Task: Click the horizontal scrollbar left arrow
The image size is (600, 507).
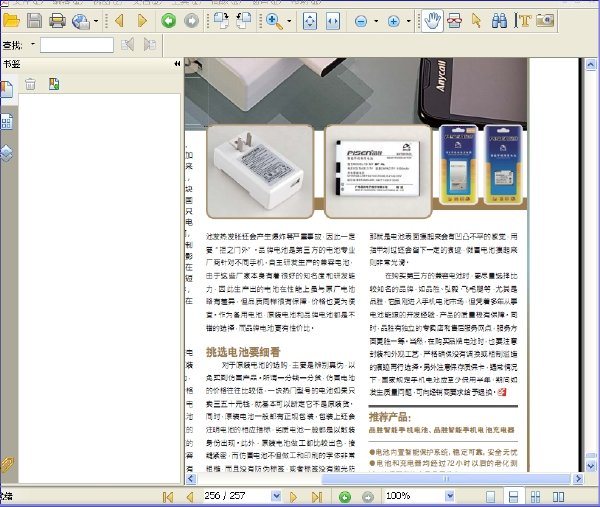Action: click(x=191, y=478)
